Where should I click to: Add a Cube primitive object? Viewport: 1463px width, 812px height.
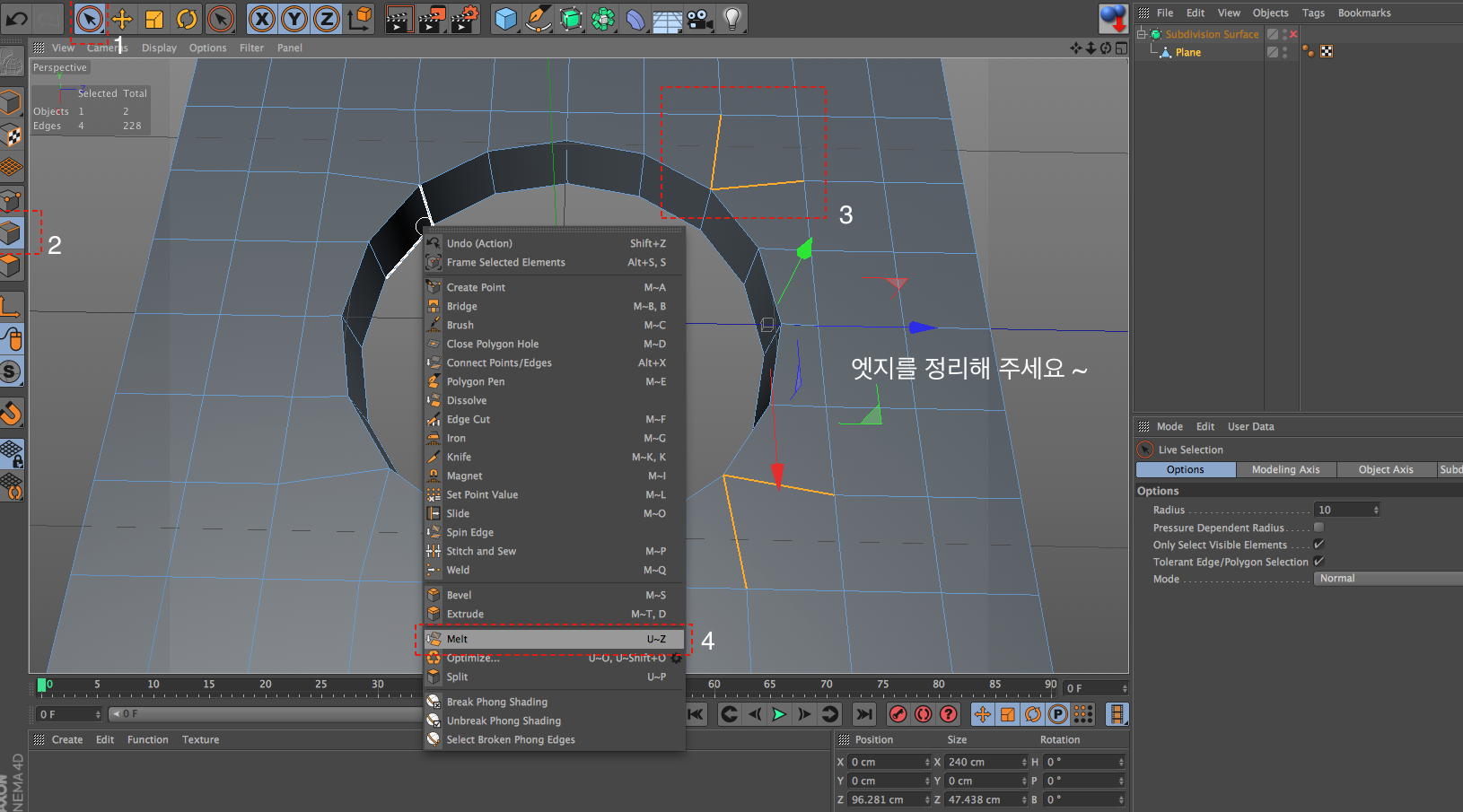(506, 18)
